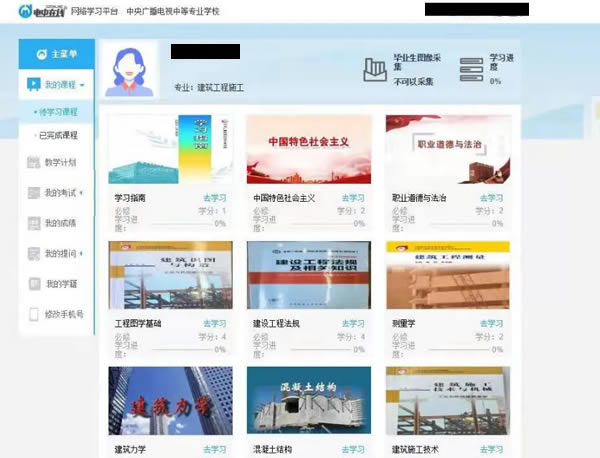Viewport: 600px width, 458px height.
Task: Click the 测量学 progress bar
Action: pos(459,350)
